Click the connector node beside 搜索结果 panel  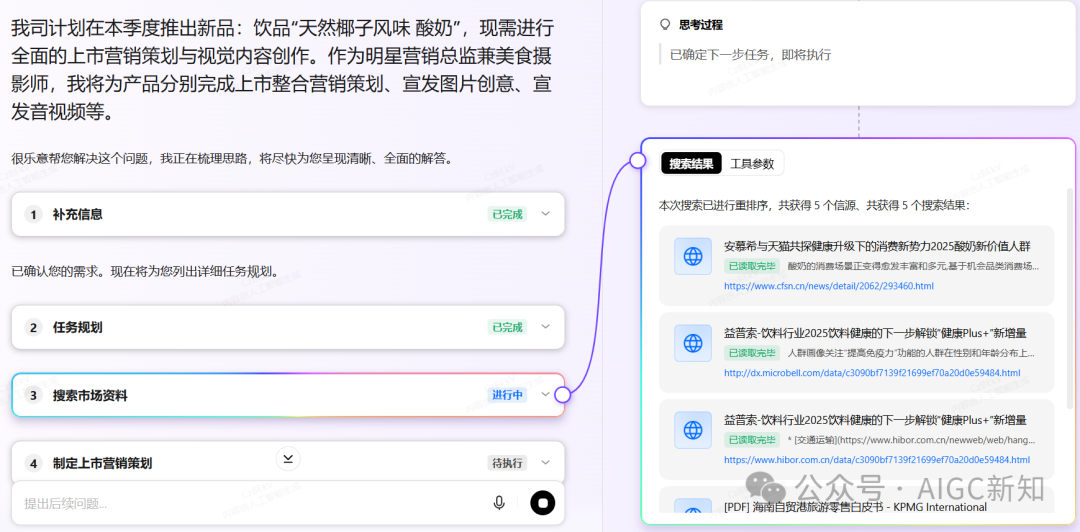pyautogui.click(x=638, y=161)
